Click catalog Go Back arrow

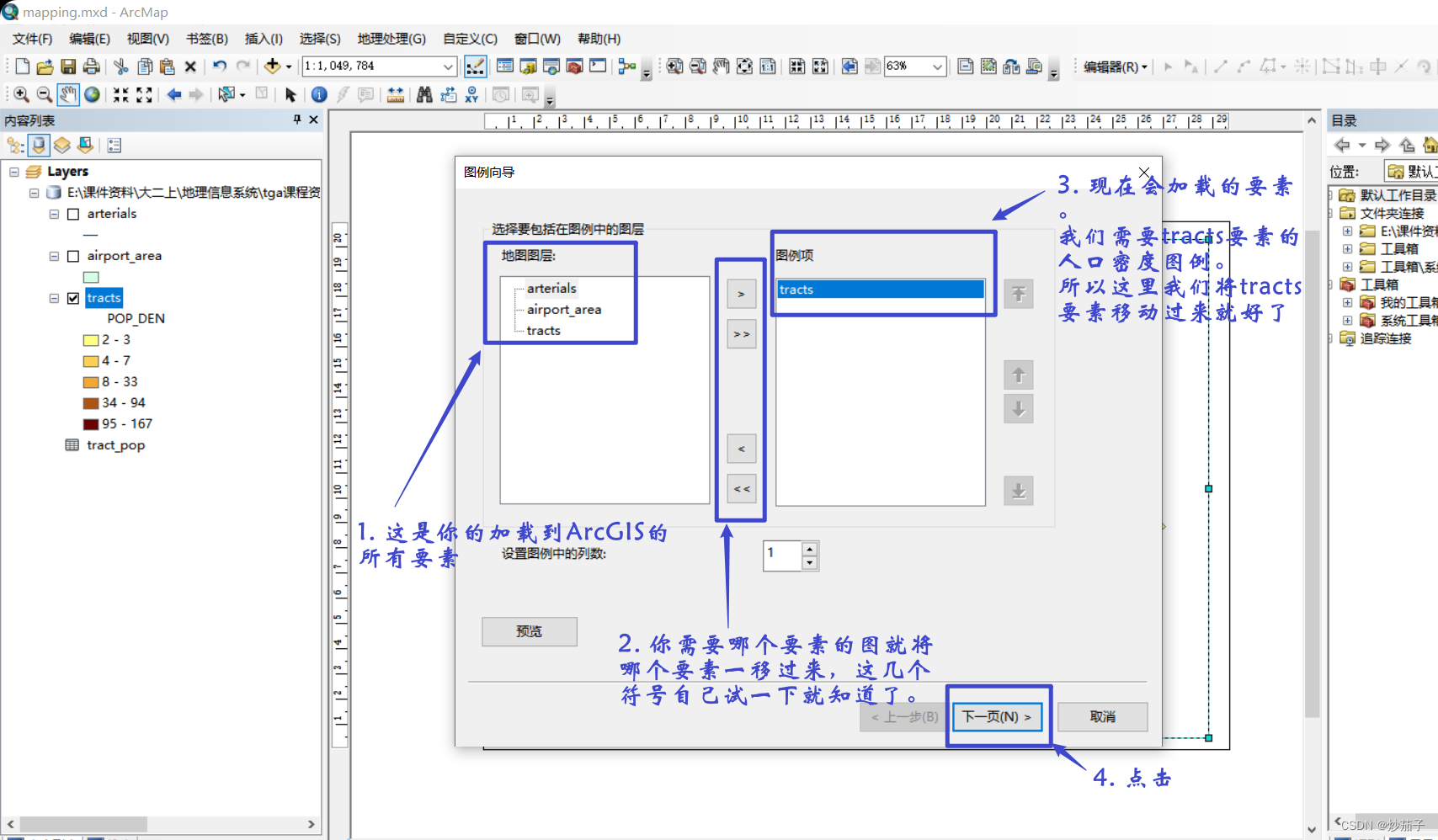1342,145
